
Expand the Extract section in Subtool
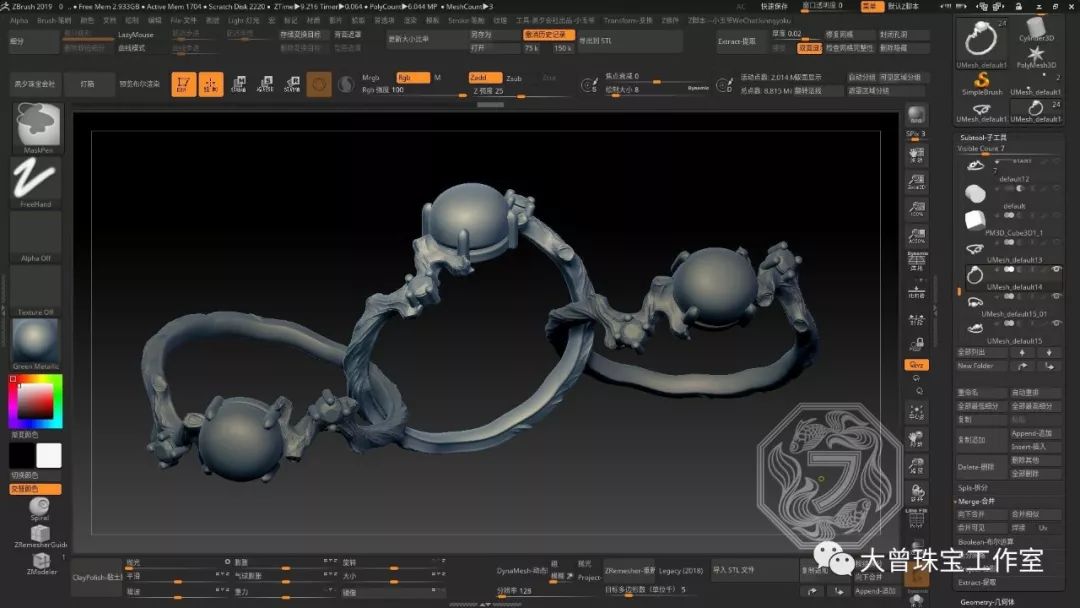pyautogui.click(x=976, y=583)
